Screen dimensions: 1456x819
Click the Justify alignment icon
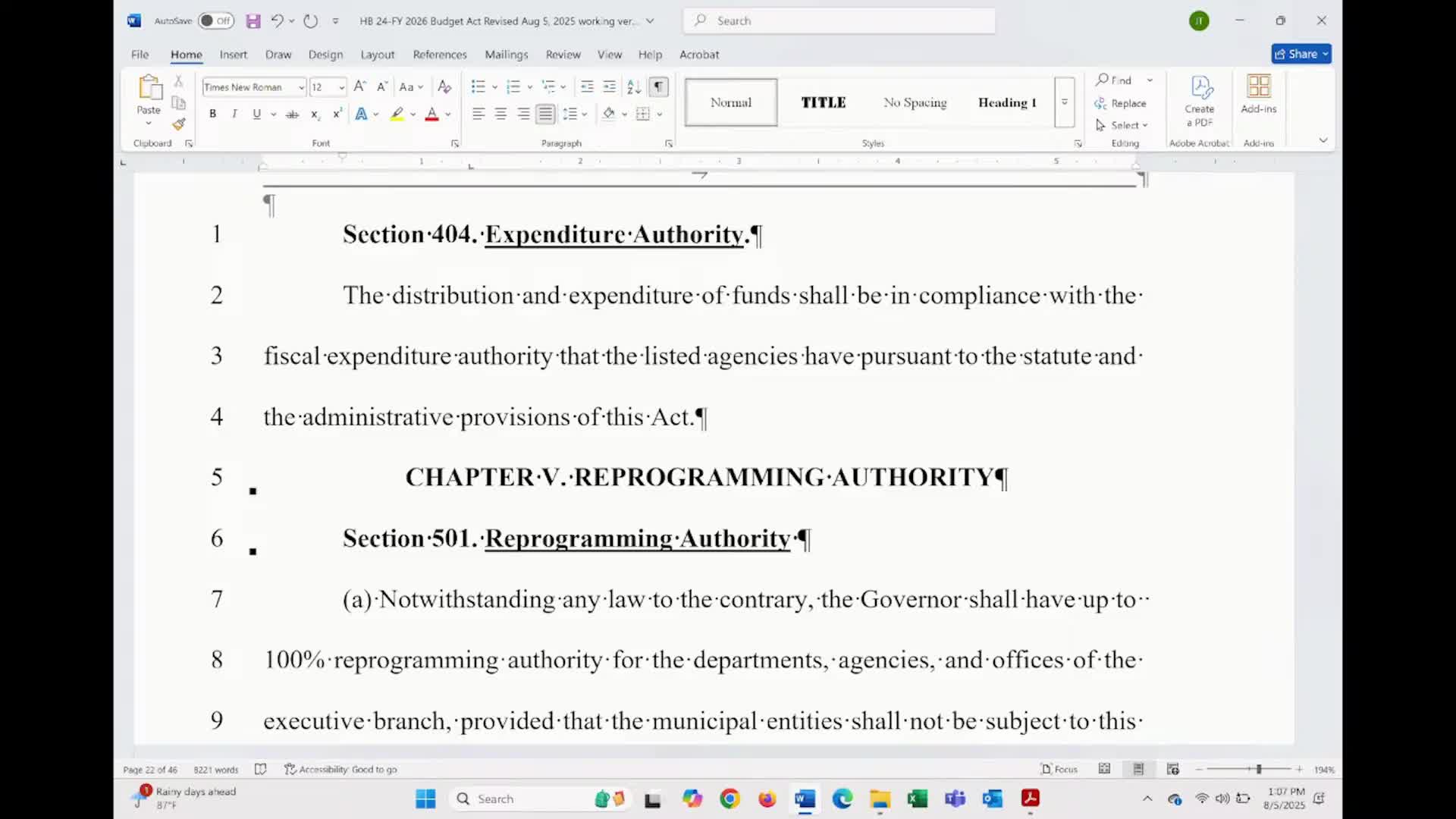coord(545,114)
